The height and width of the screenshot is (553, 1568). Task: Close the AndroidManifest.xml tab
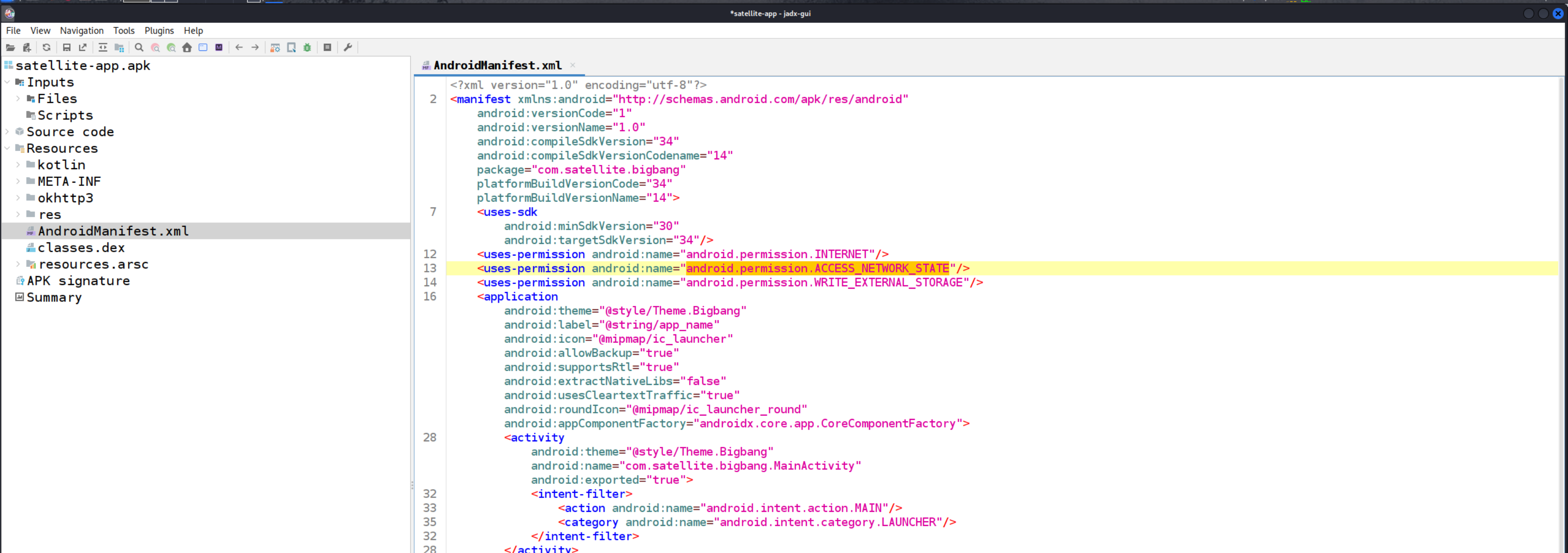(573, 65)
